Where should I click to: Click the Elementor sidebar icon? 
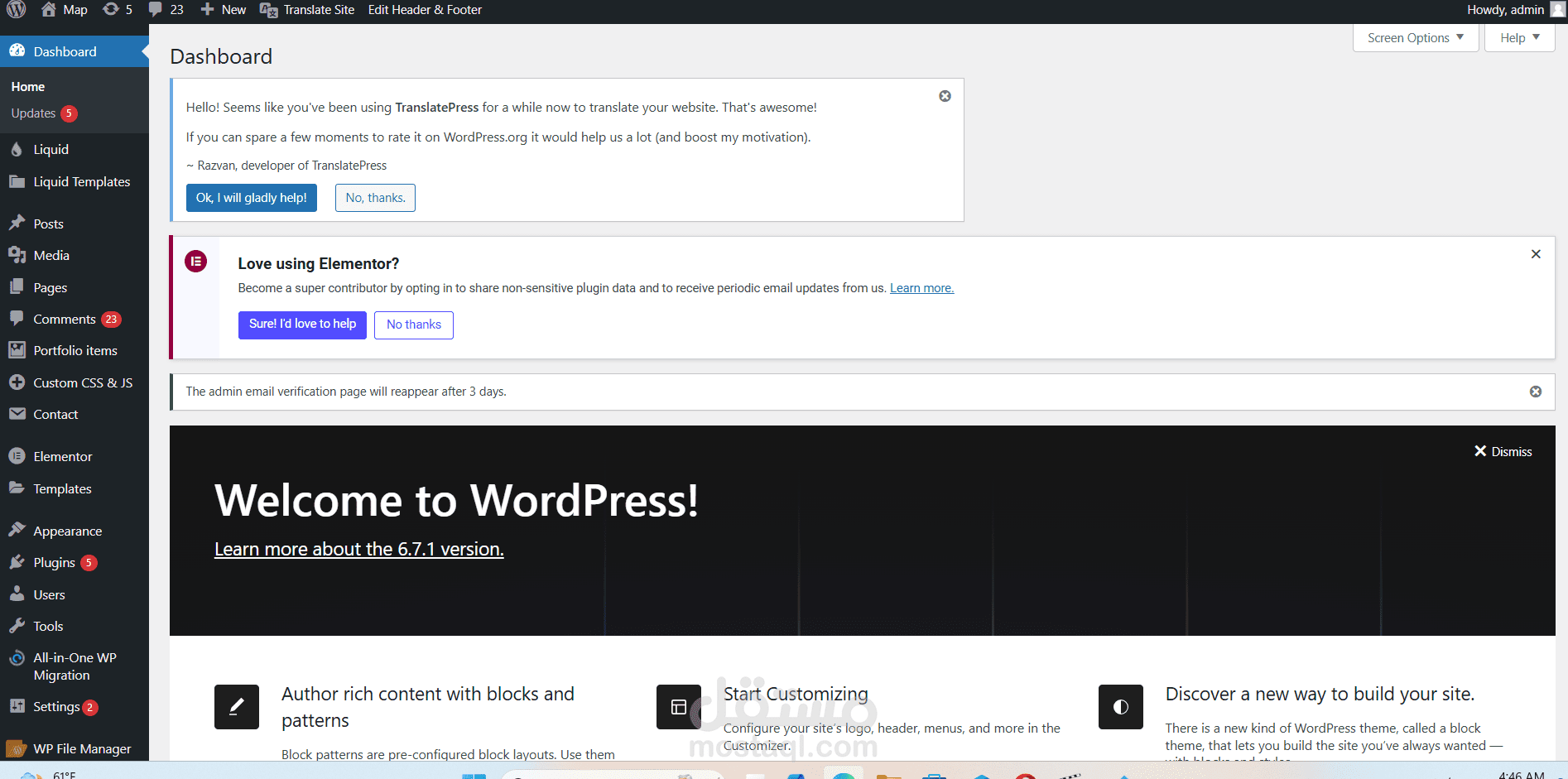tap(17, 456)
